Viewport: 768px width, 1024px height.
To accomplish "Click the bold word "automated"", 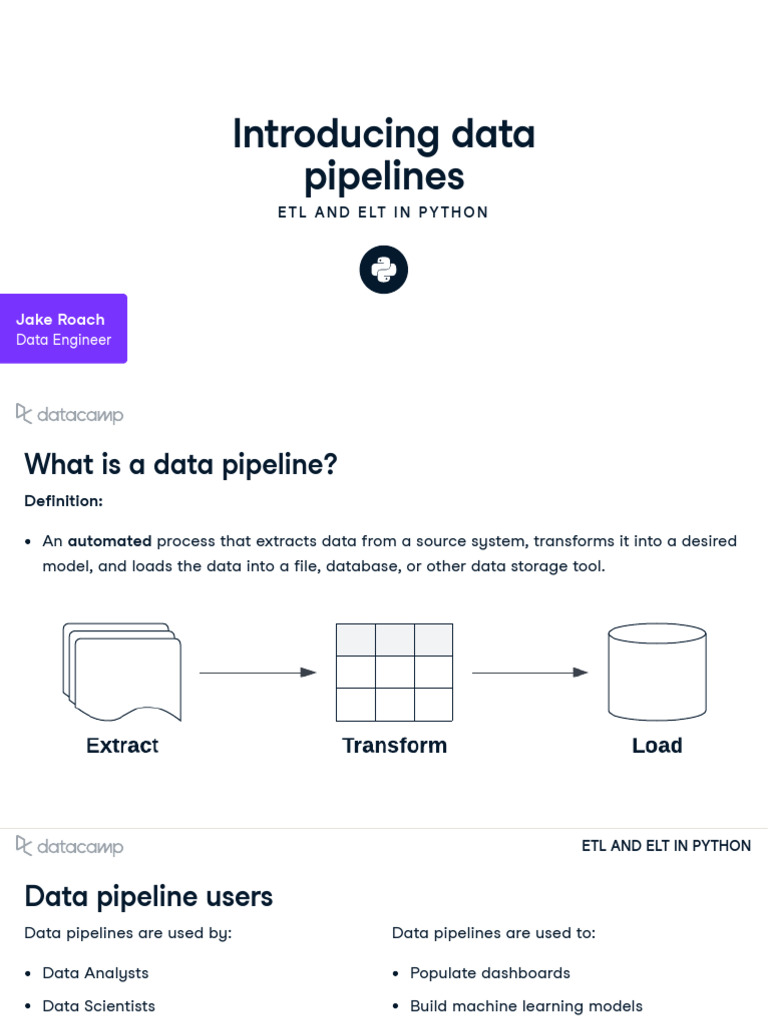I will click(110, 541).
